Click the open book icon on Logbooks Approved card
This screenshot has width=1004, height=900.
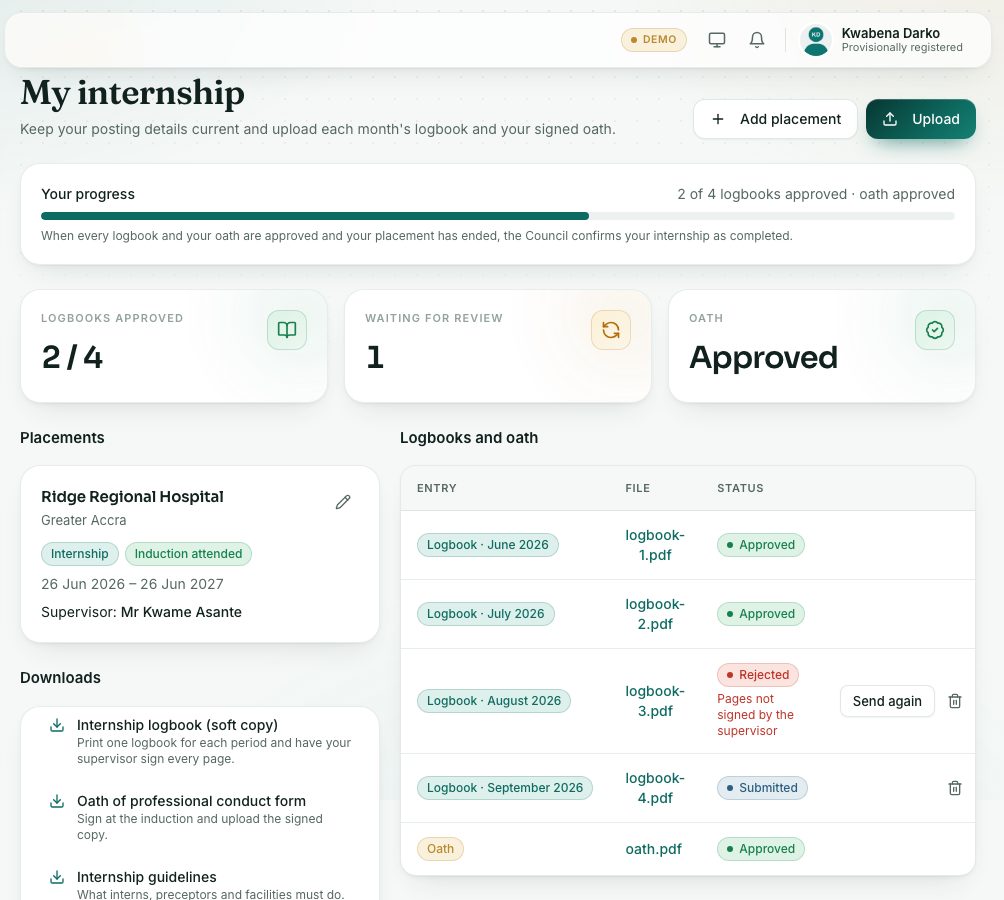click(x=287, y=330)
